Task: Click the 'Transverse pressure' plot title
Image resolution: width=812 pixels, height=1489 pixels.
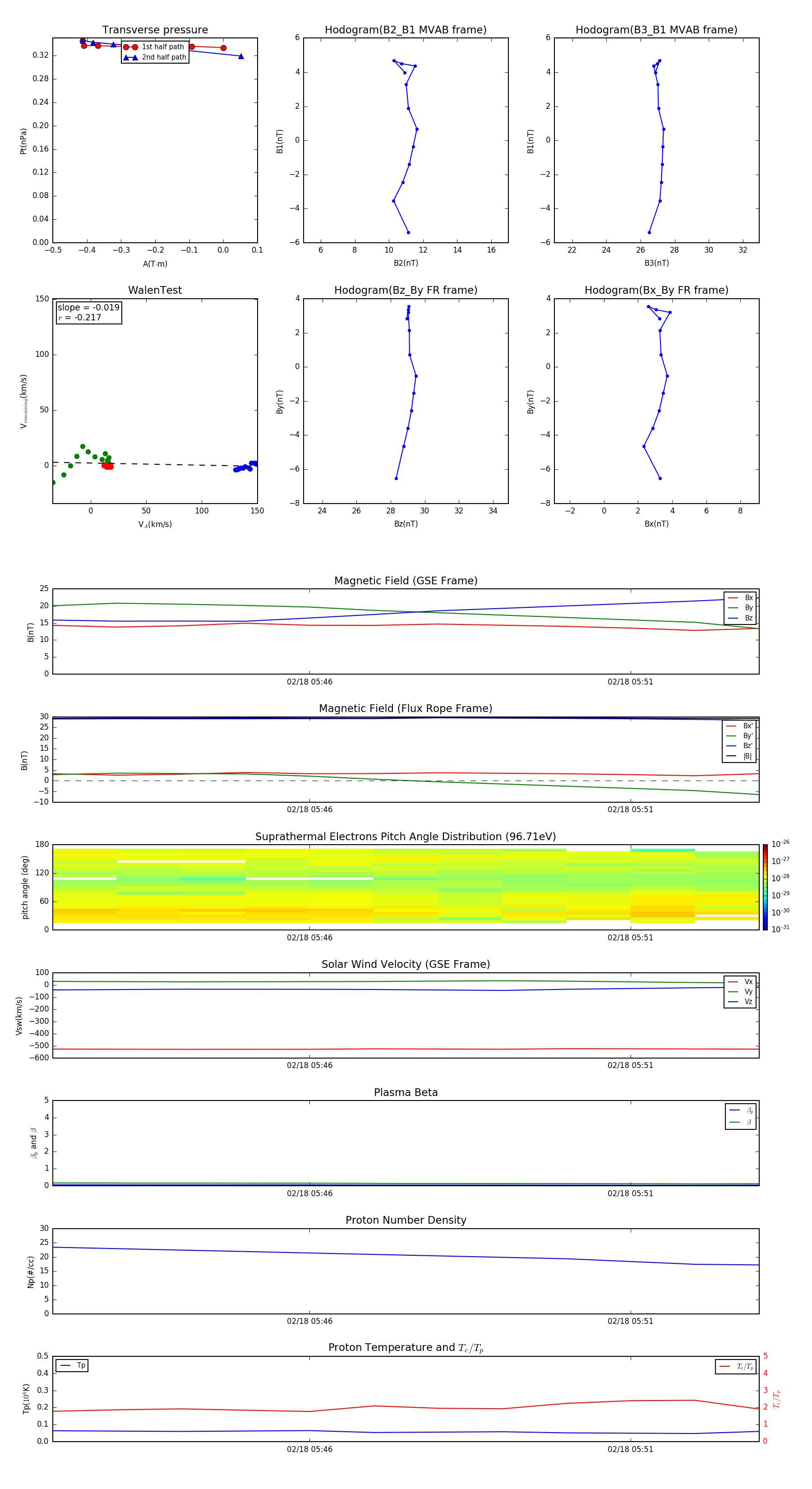Action: click(155, 30)
